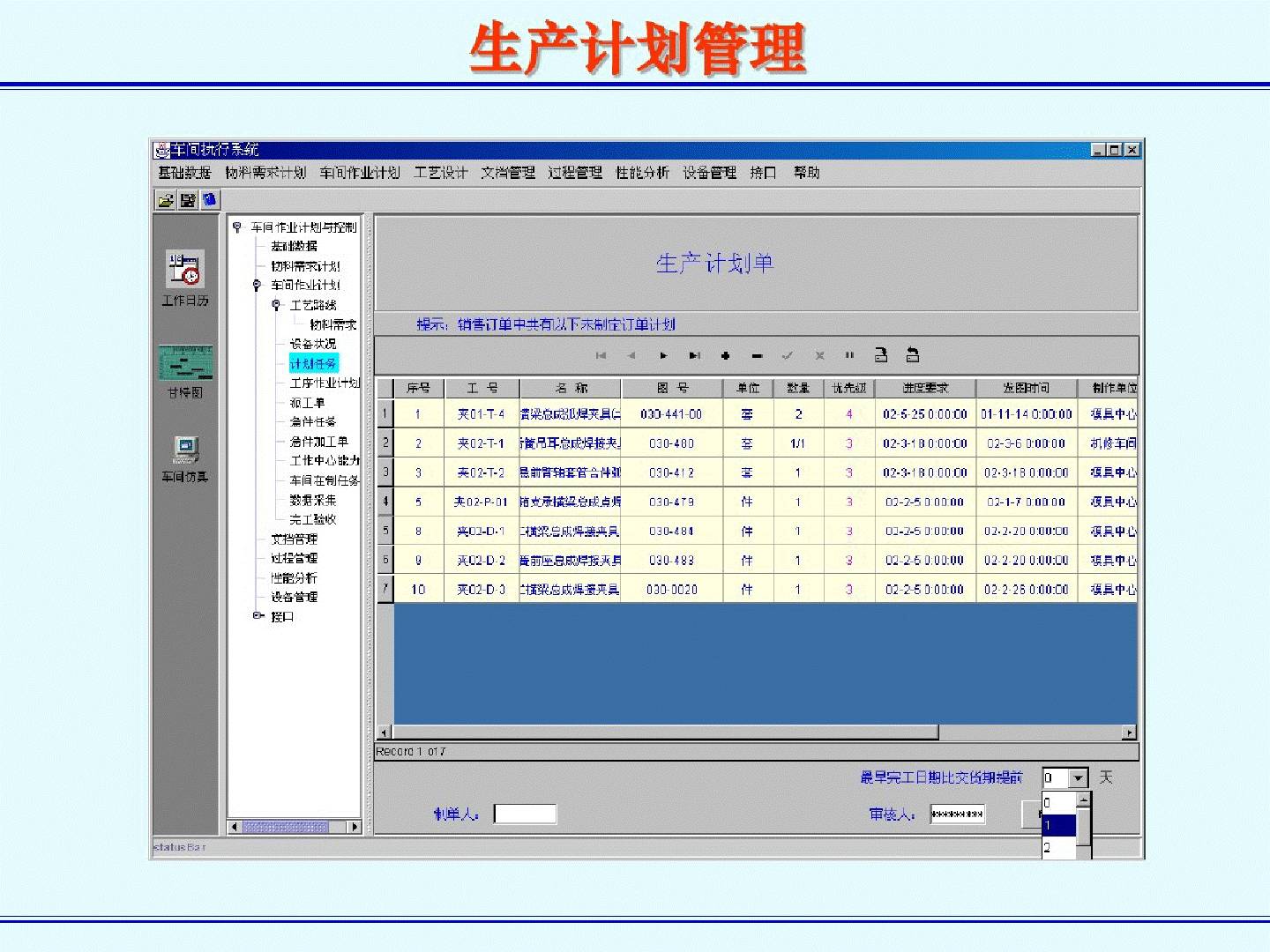Open the days-ahead dropdown arrow
Image resolution: width=1270 pixels, height=952 pixels.
point(1078,778)
